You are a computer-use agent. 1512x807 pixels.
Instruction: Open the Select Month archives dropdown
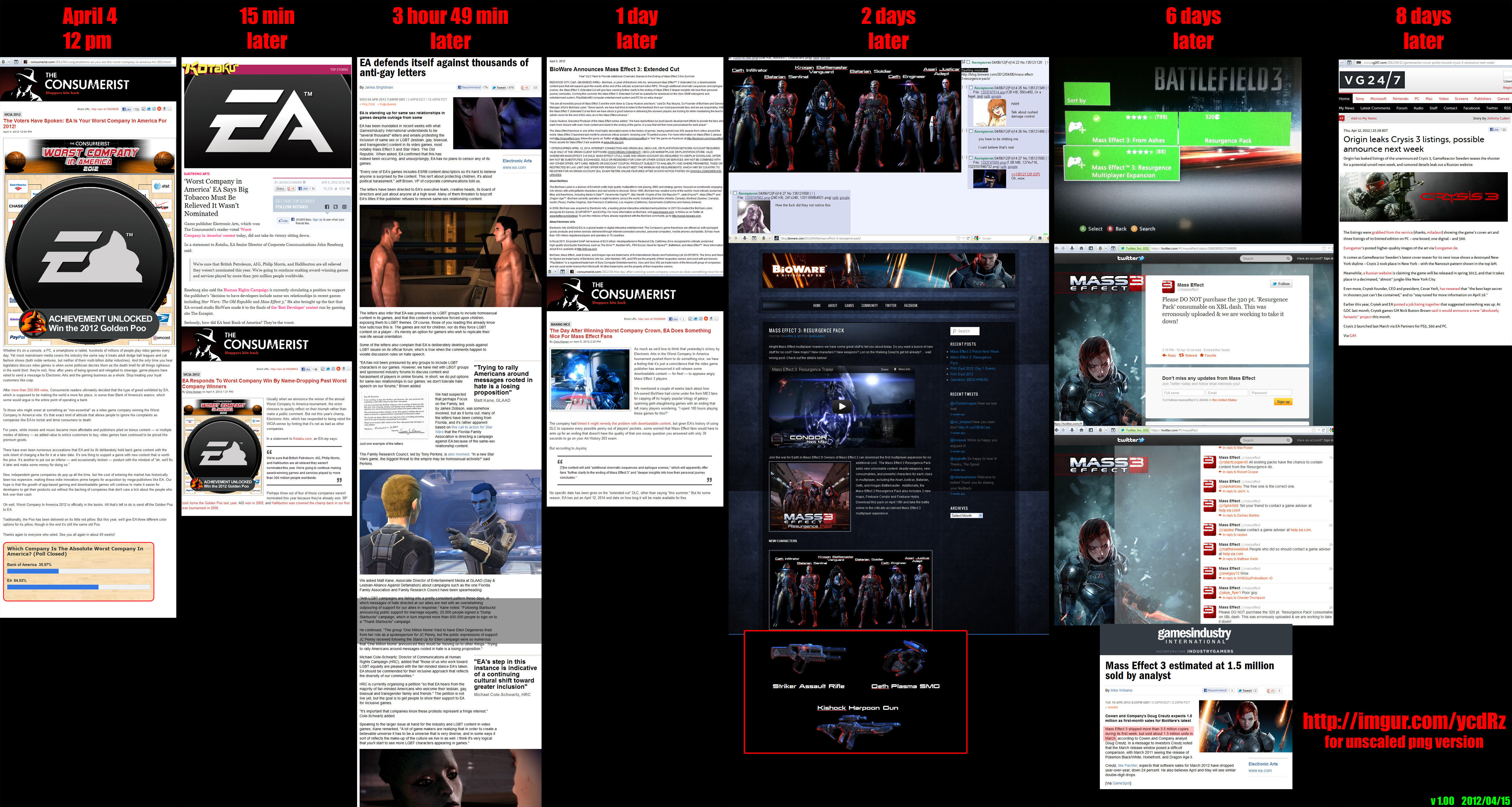pyautogui.click(x=966, y=516)
